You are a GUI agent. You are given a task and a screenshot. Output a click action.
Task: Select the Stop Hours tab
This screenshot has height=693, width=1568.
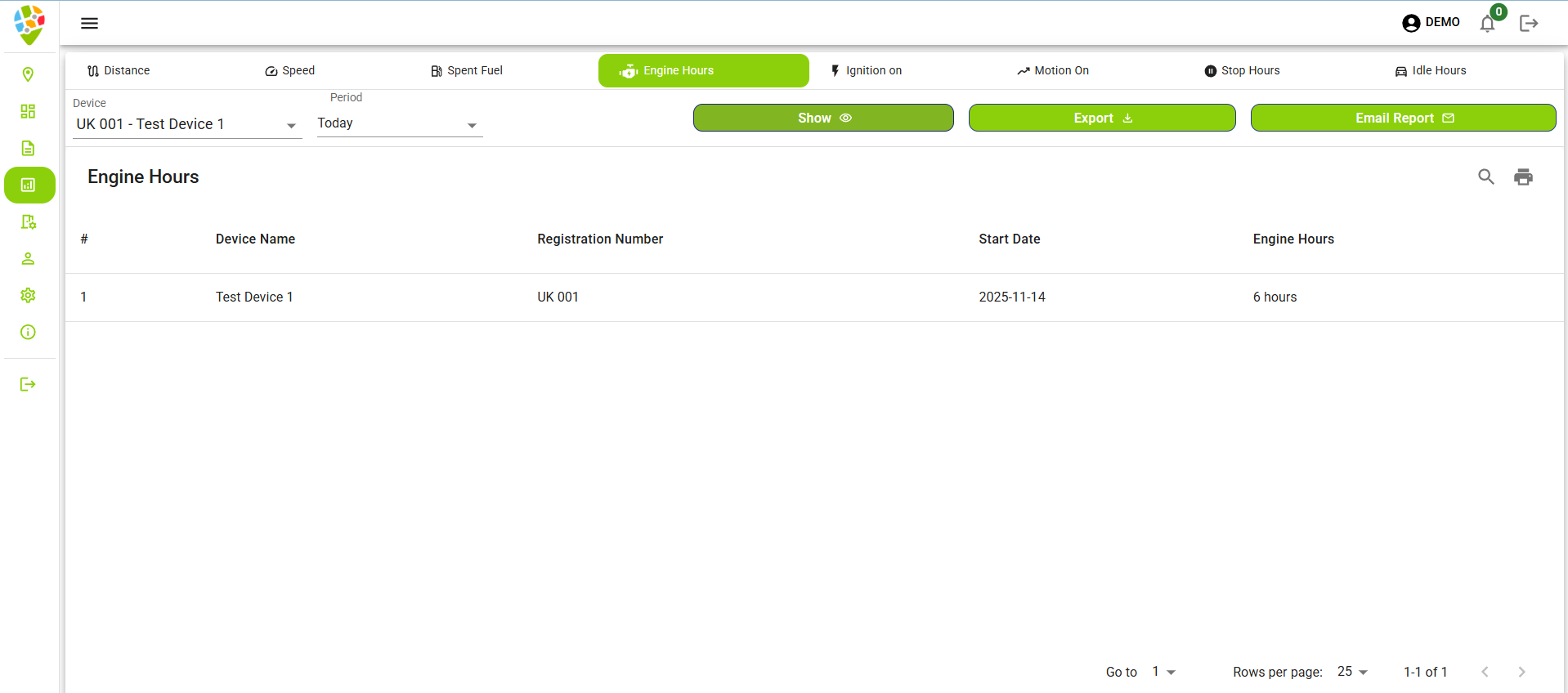(1242, 71)
